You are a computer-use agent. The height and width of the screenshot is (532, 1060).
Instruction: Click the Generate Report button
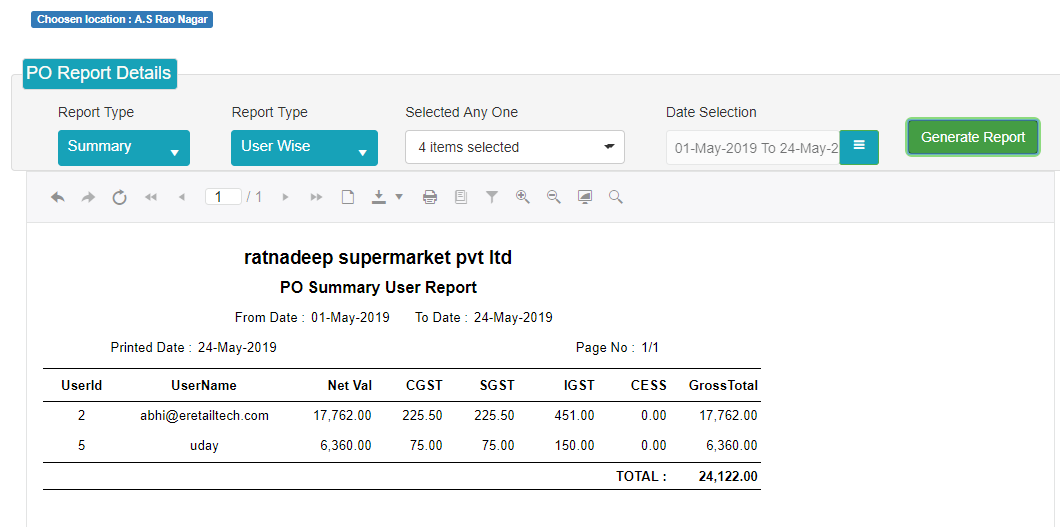[x=973, y=137]
